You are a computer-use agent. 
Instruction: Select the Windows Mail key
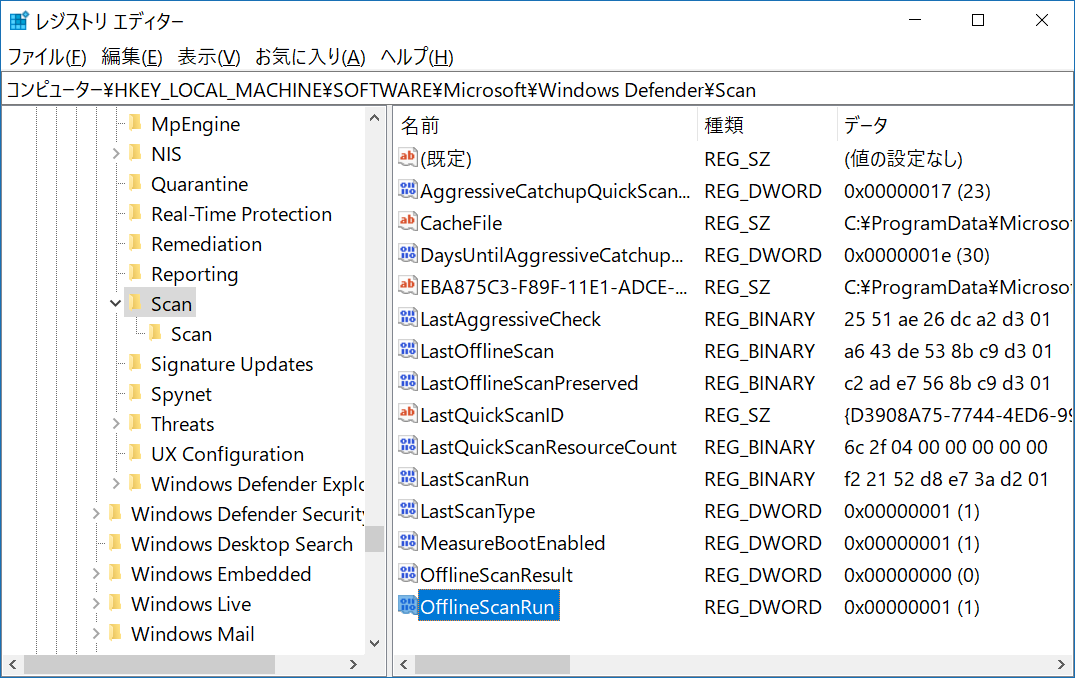(x=193, y=633)
